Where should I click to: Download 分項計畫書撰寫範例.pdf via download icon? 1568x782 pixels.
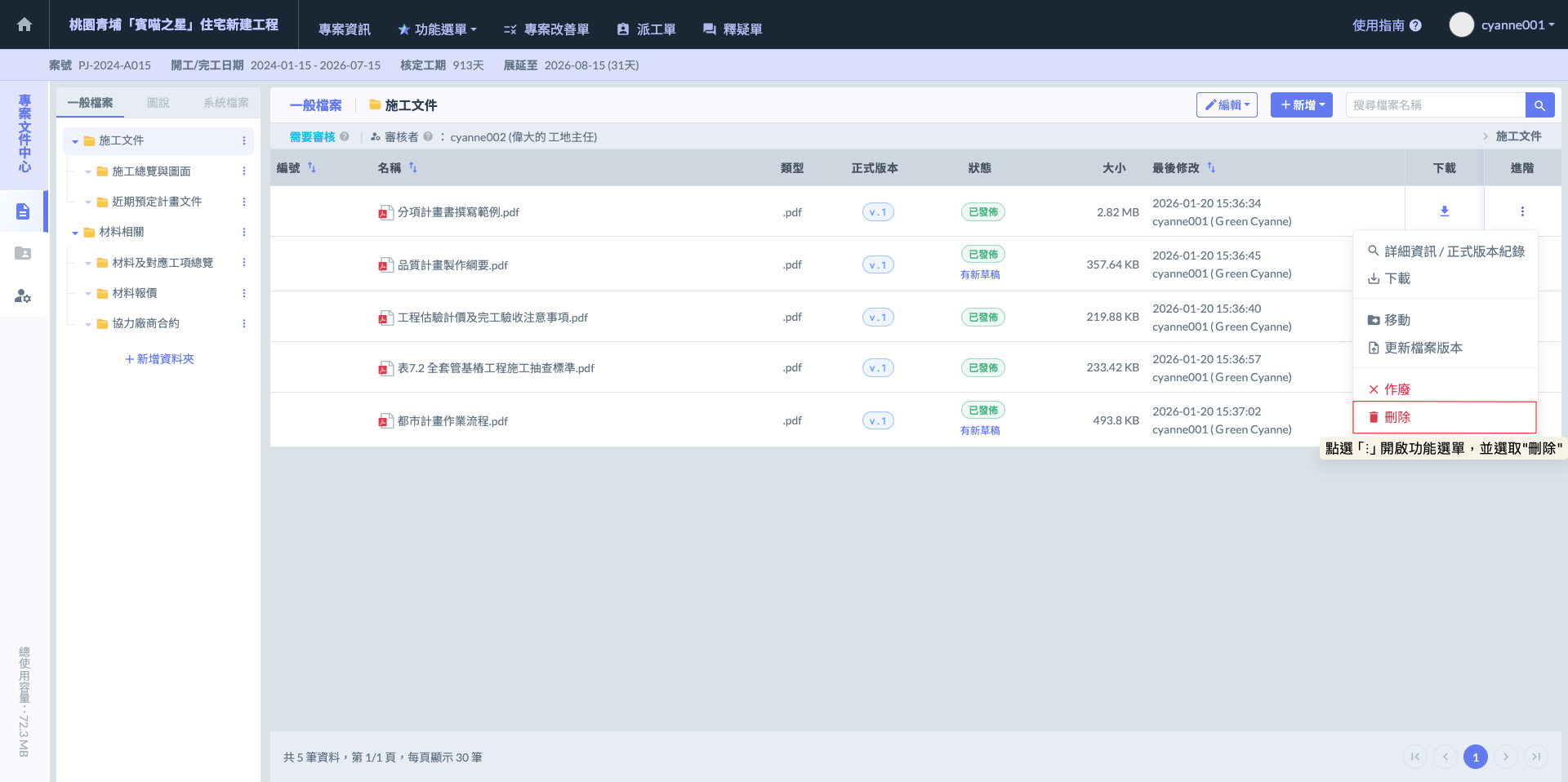(x=1444, y=211)
